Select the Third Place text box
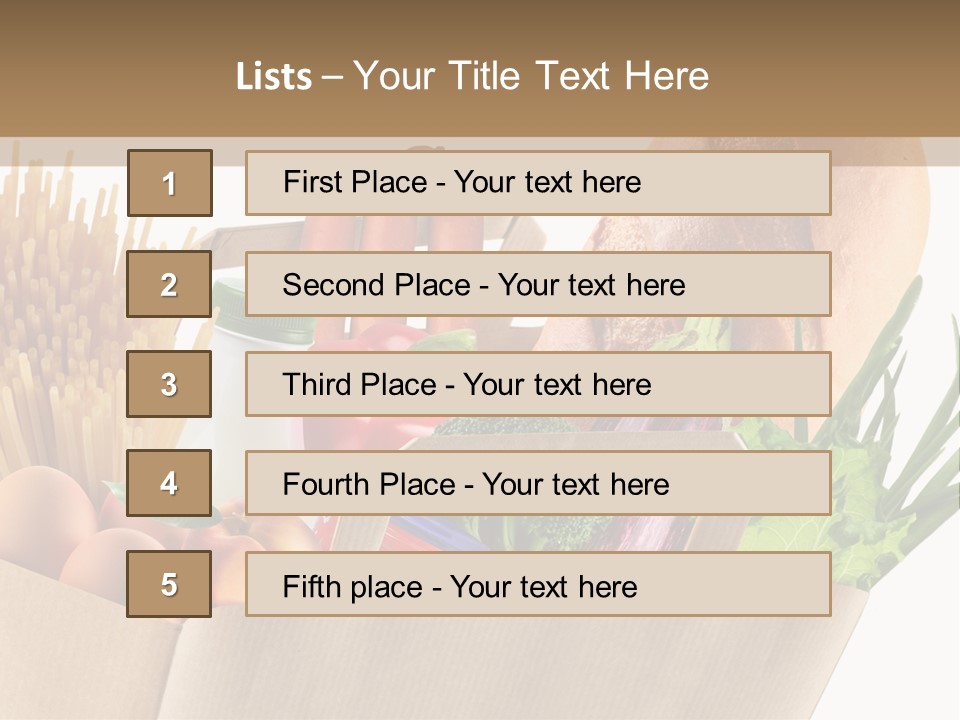The image size is (960, 720). tap(537, 384)
